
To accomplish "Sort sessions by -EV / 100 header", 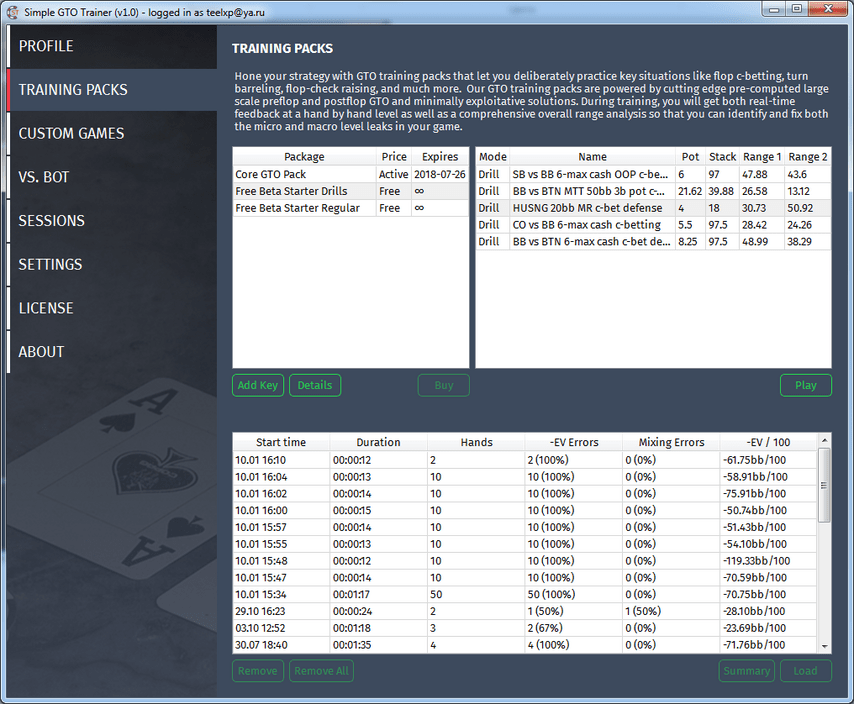I will [x=768, y=442].
